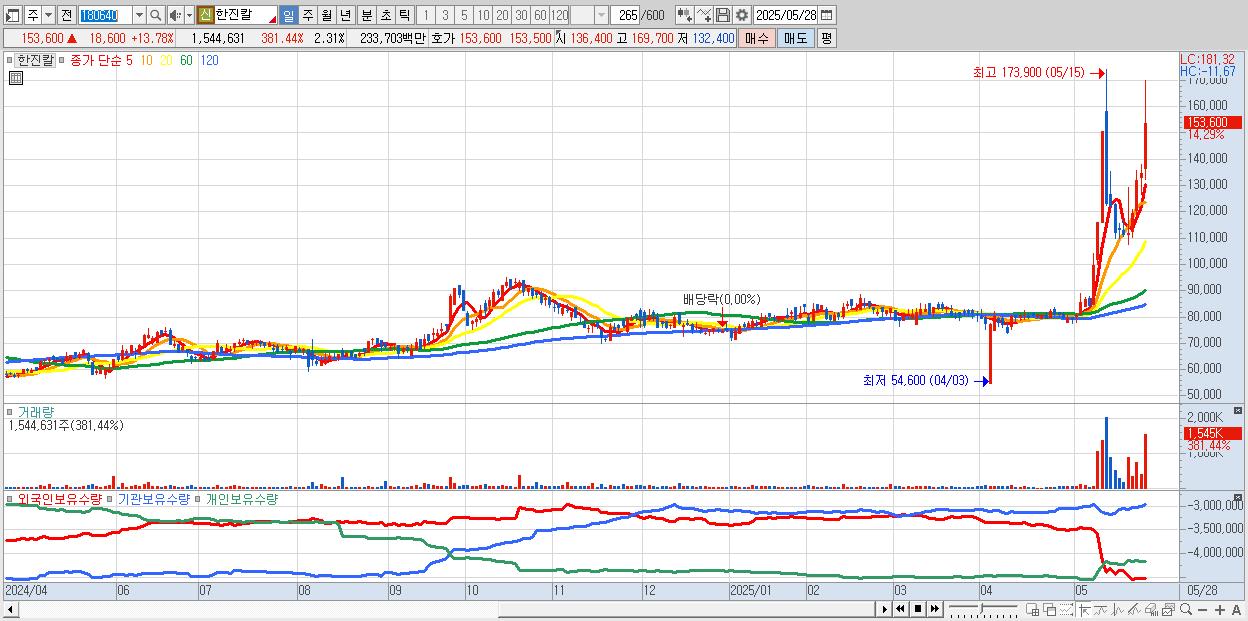The image size is (1248, 621).
Task: Switch to the 분 minute period tab
Action: tap(366, 15)
